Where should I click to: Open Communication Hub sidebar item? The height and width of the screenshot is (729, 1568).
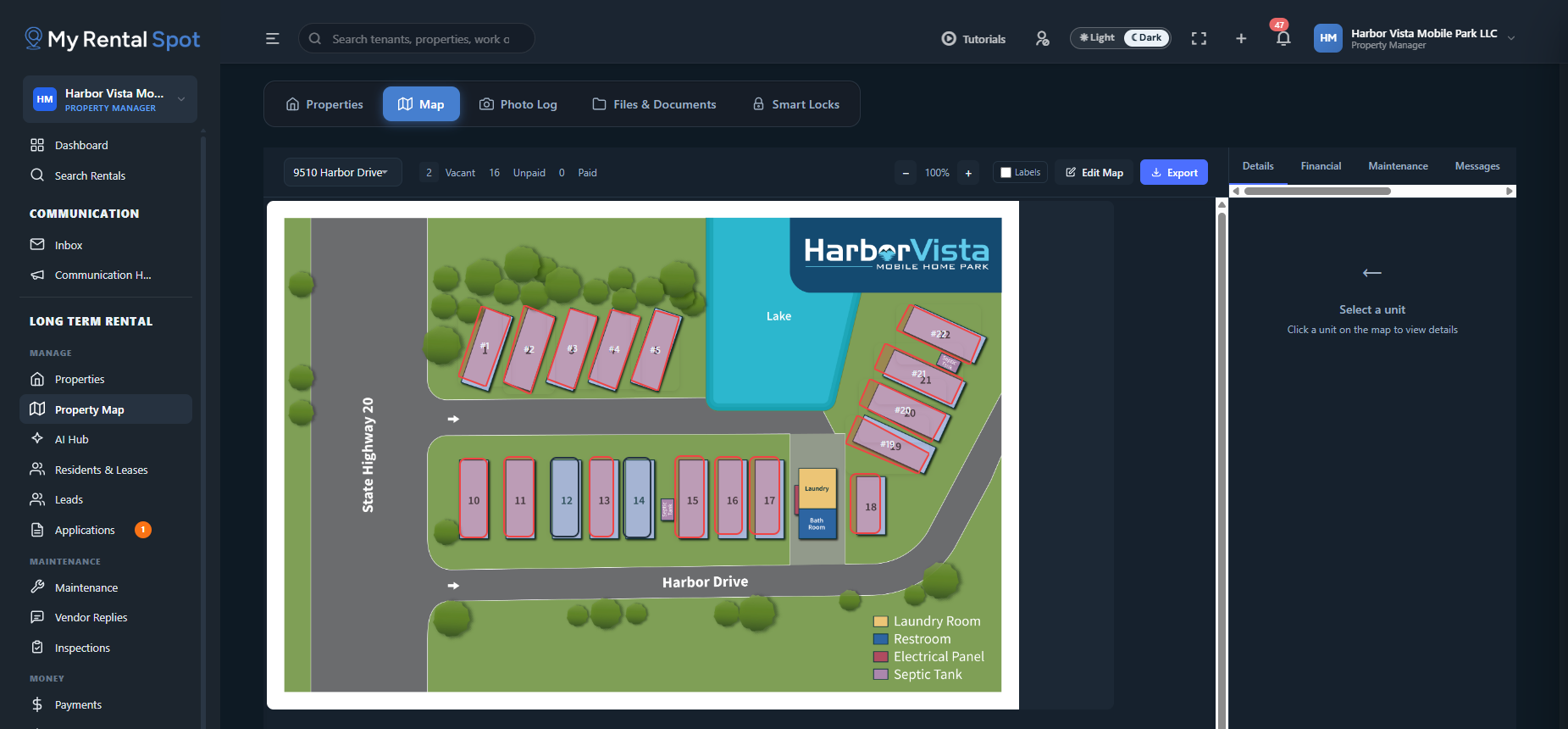[x=106, y=275]
